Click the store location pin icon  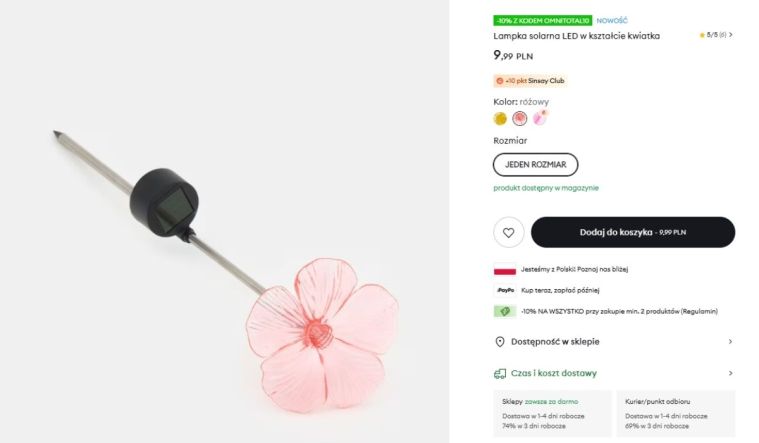pyautogui.click(x=500, y=342)
